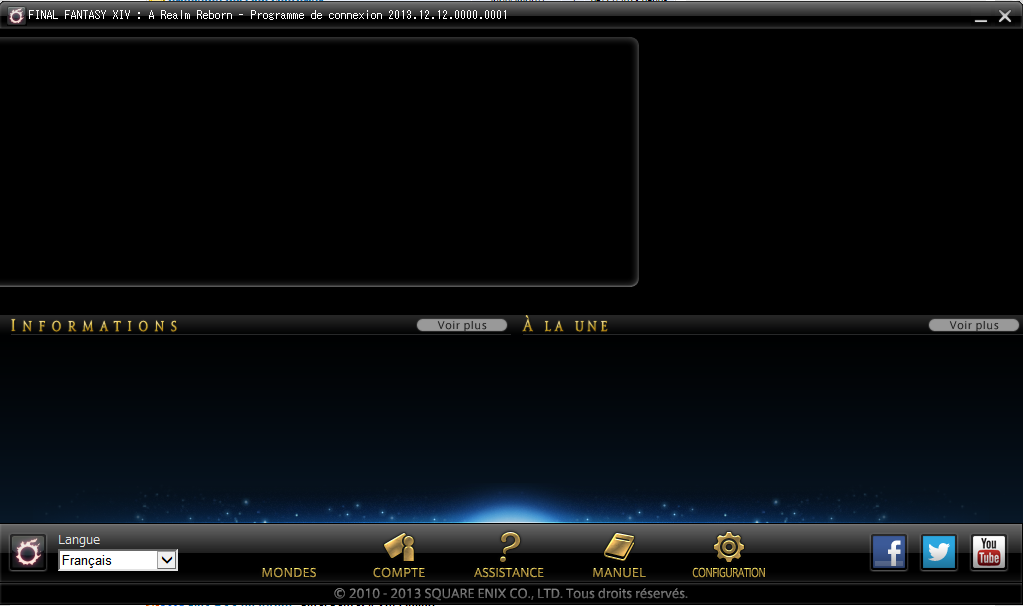Click Voir plus beside À la une

973,325
